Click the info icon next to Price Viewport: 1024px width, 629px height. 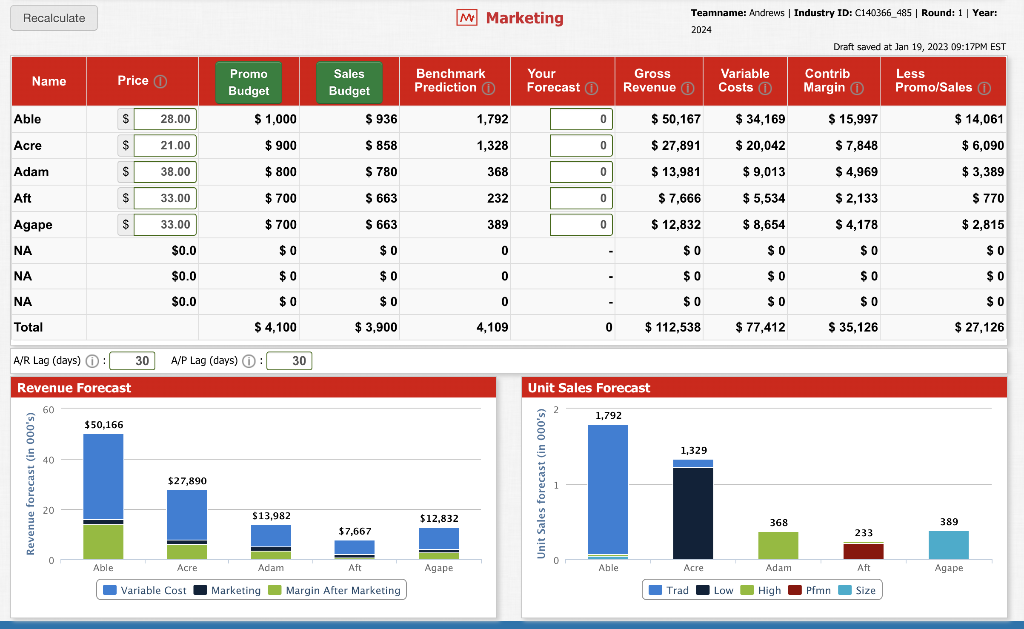click(x=159, y=81)
